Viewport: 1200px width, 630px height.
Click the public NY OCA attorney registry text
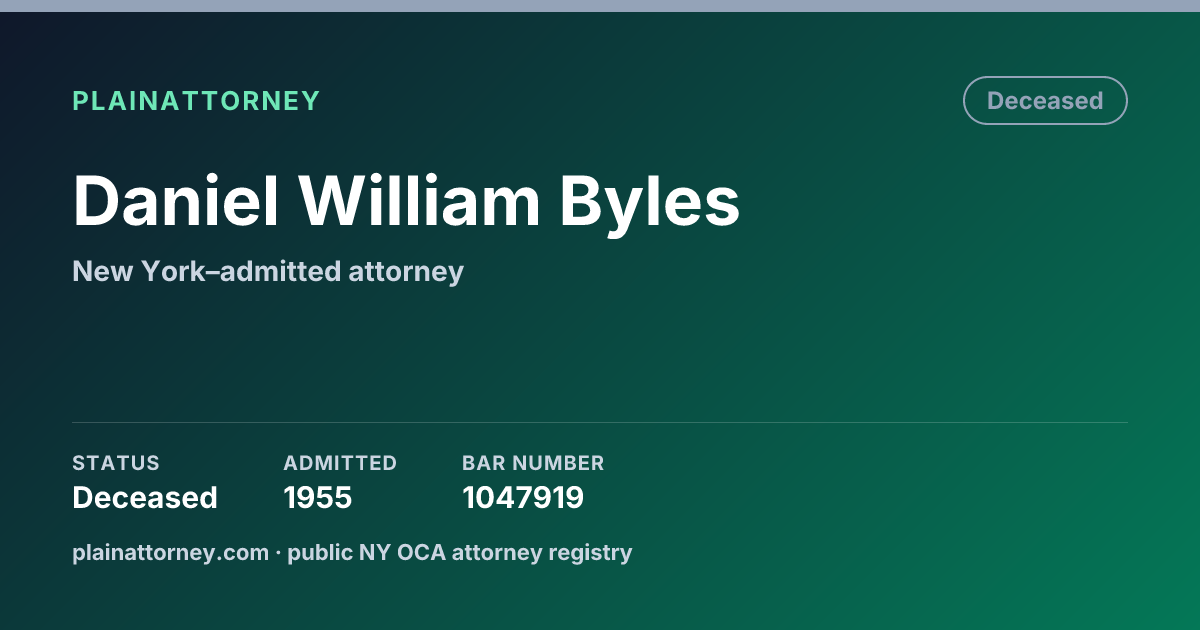click(x=460, y=552)
